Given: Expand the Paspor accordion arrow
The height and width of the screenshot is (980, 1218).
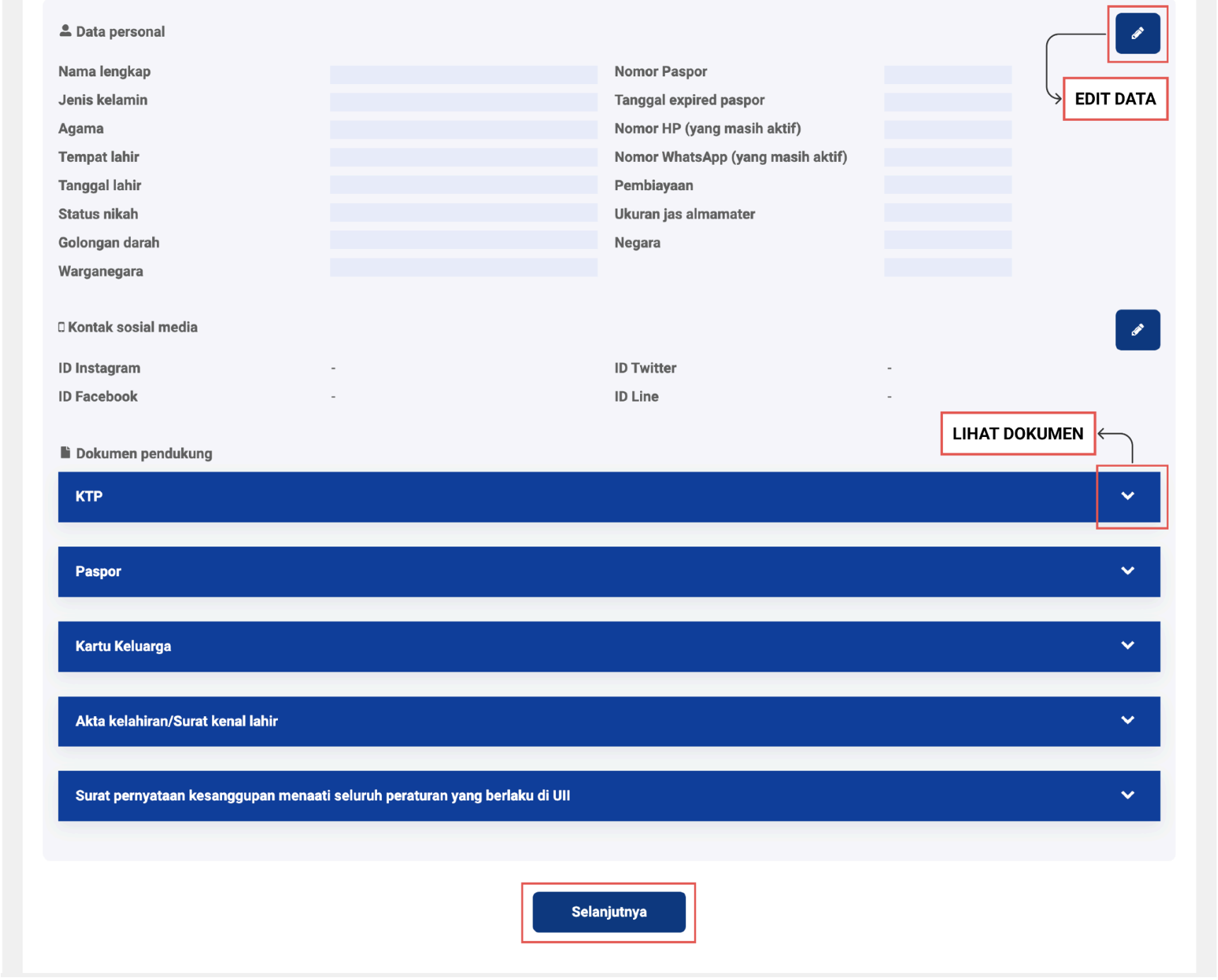Looking at the screenshot, I should (x=1127, y=571).
